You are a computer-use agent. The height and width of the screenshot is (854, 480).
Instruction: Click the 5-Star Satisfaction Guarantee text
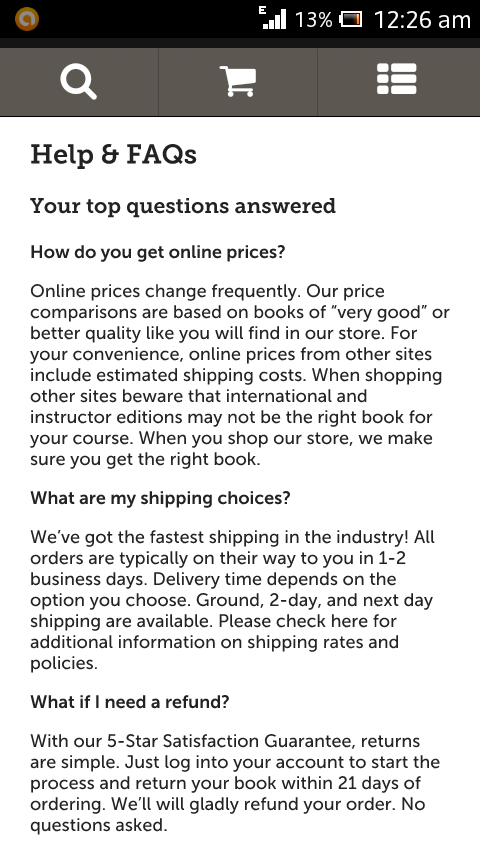(229, 741)
